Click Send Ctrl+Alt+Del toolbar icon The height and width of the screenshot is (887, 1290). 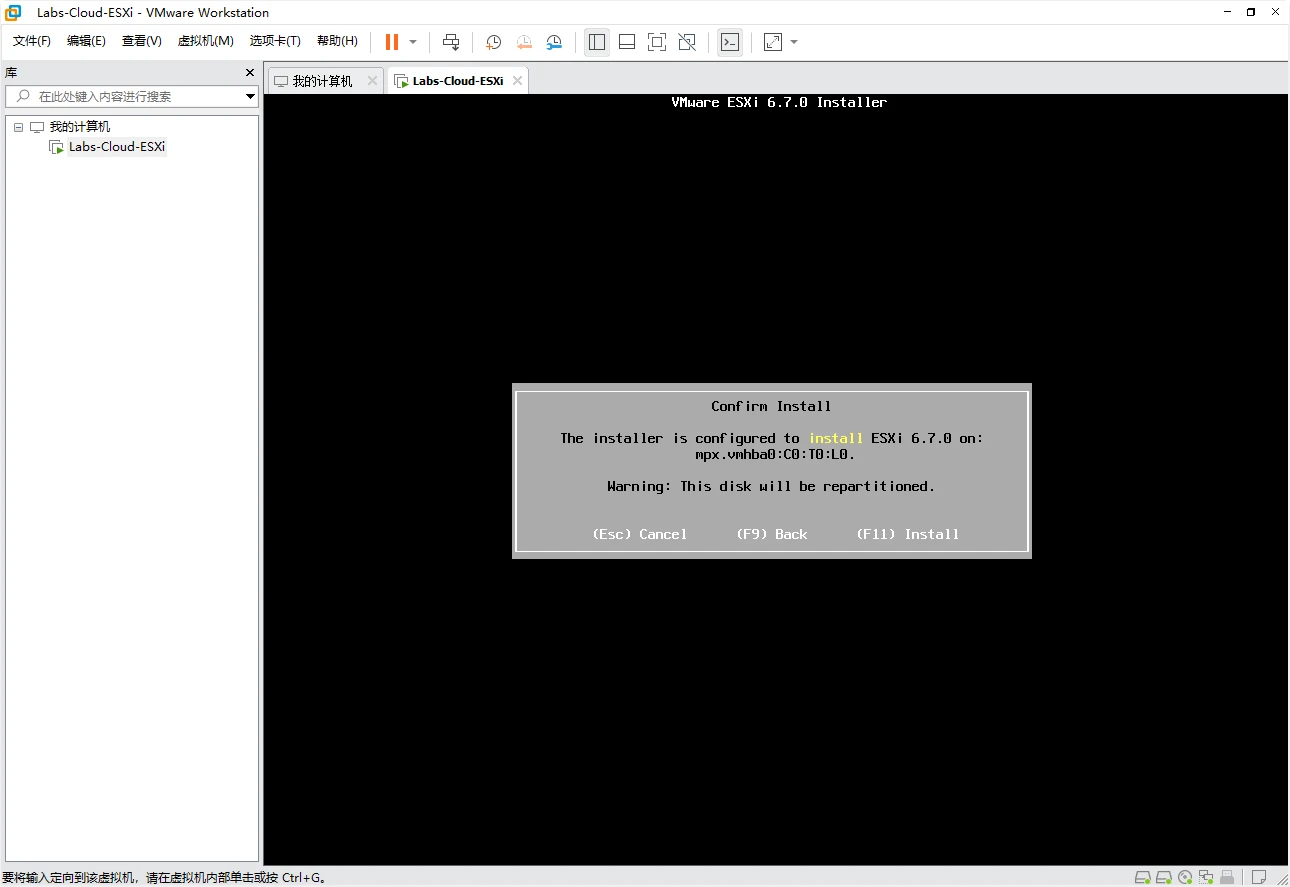coord(451,42)
